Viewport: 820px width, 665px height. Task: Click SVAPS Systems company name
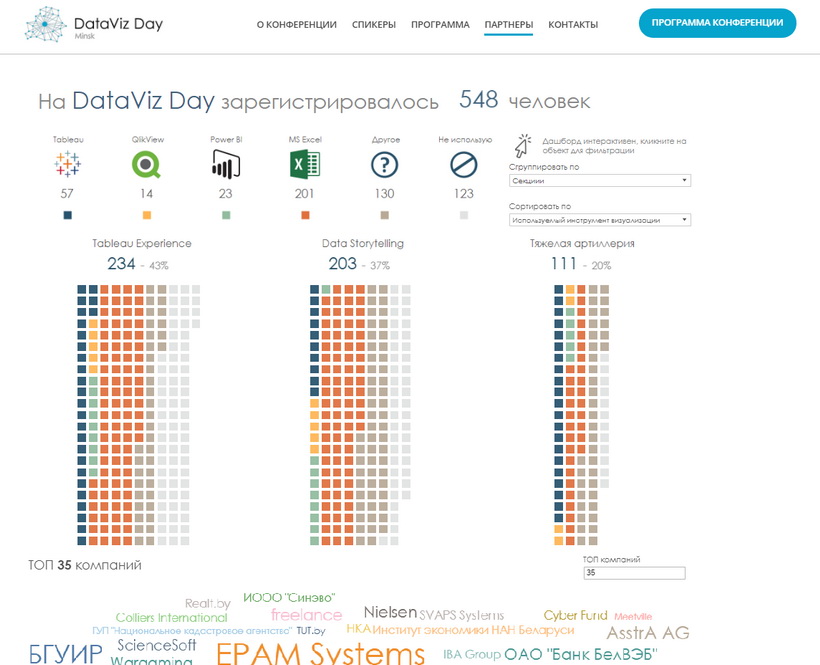(462, 615)
